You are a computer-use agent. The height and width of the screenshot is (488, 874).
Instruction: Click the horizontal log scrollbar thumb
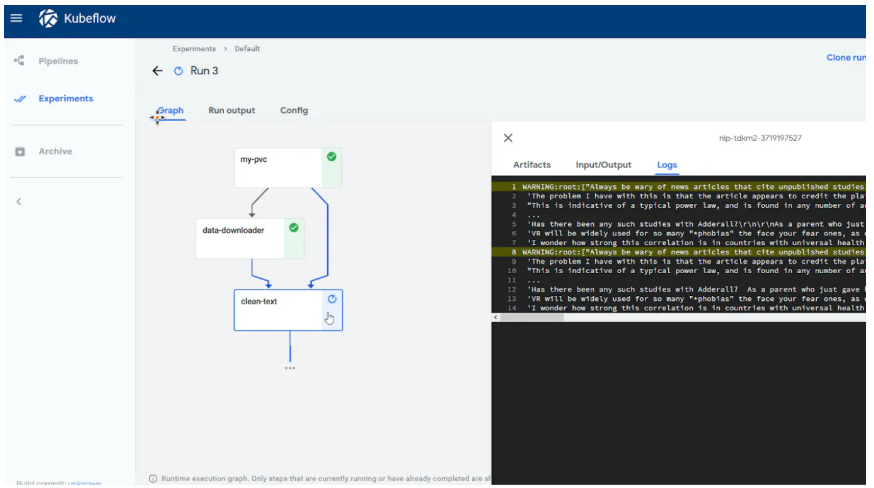532,317
